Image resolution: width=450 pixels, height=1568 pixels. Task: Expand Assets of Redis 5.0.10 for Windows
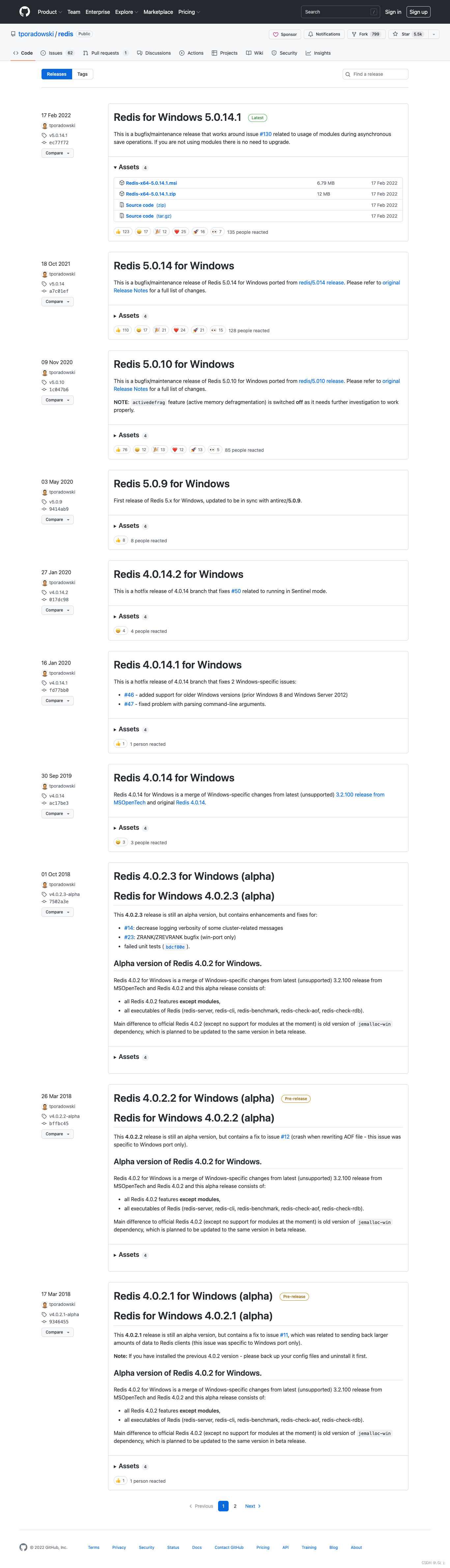(130, 435)
